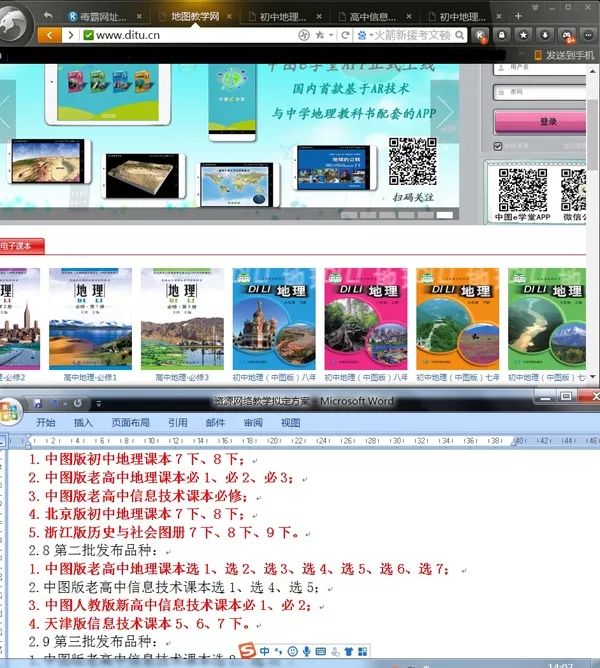Screen dimensions: 600x668
Task: Click banner next slide right arrow
Action: point(444,112)
